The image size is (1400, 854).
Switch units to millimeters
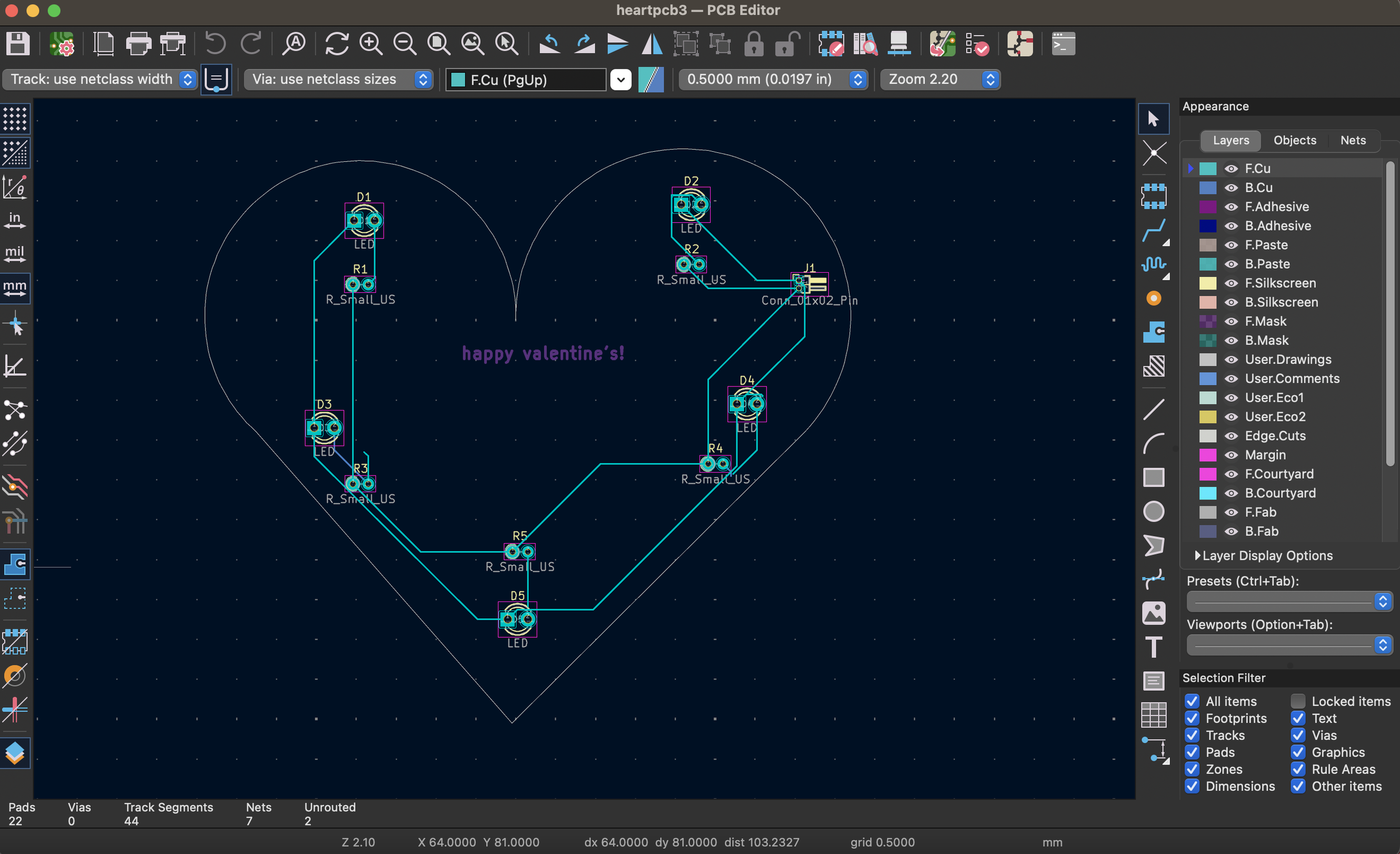pos(15,287)
